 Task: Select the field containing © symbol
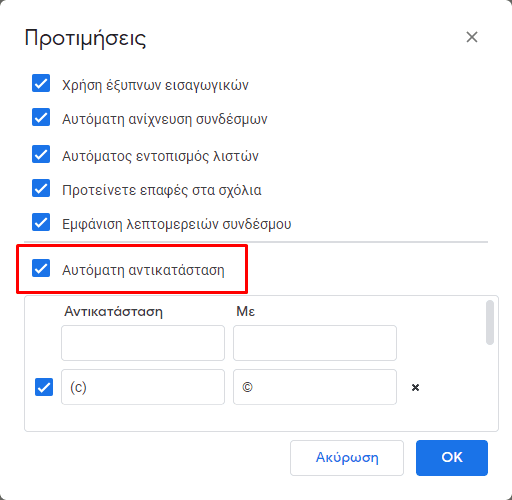(x=315, y=387)
